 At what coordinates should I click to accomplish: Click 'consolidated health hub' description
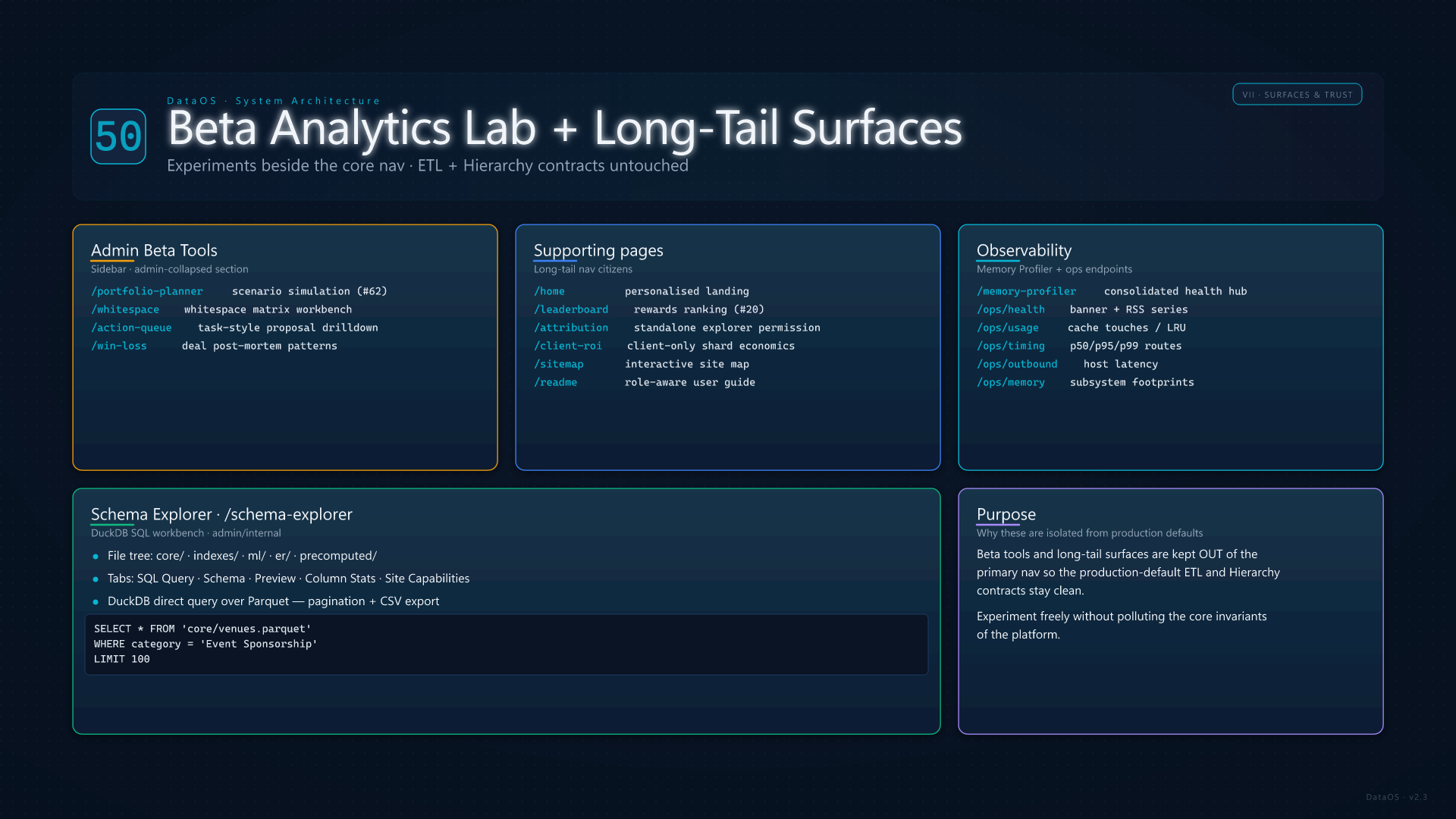1175,291
